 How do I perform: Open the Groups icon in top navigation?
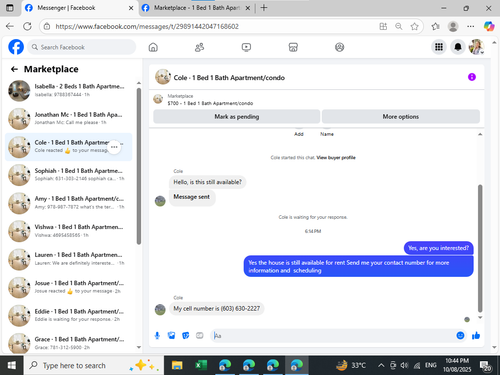coord(339,47)
